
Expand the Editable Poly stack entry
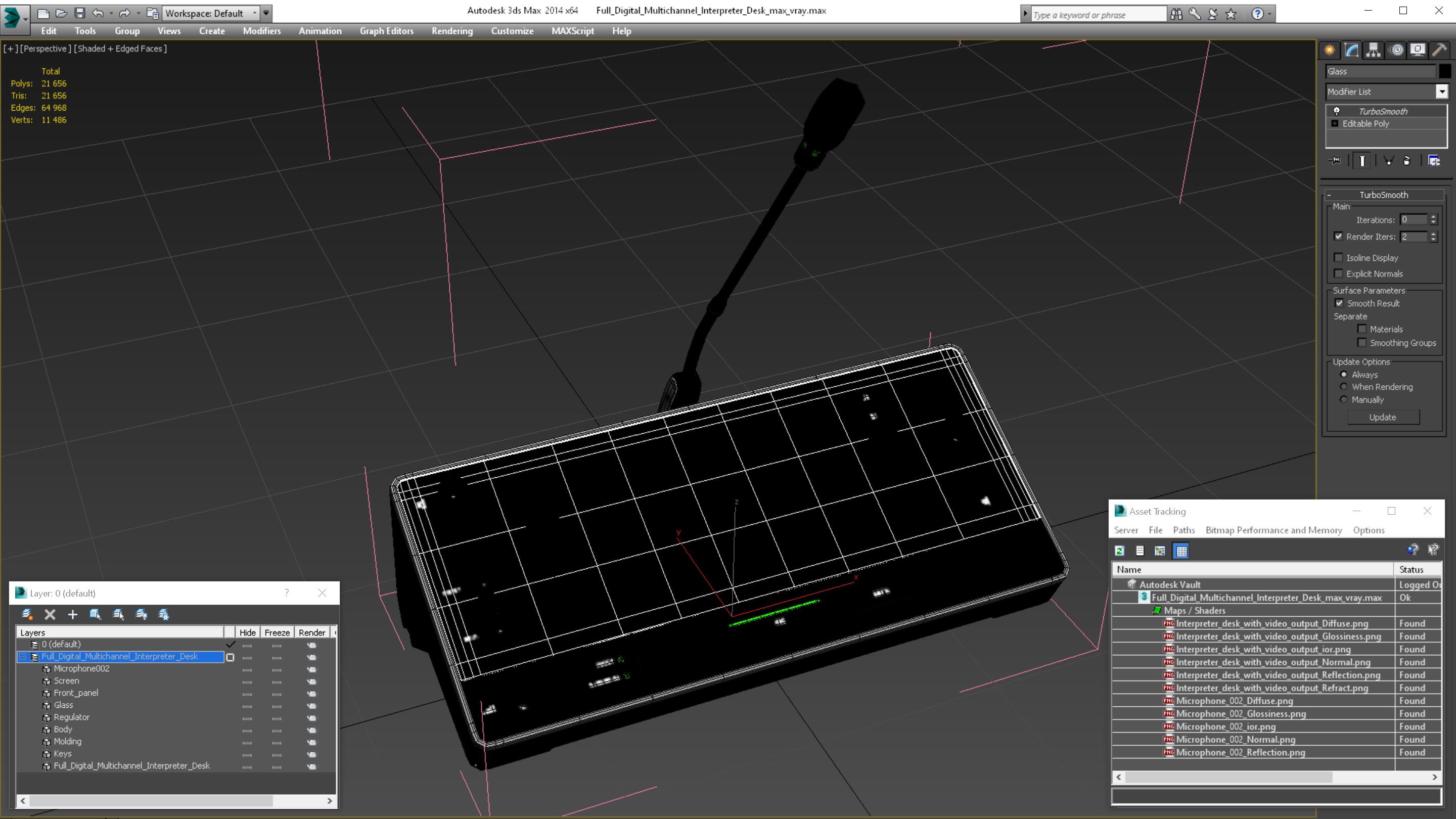point(1335,123)
